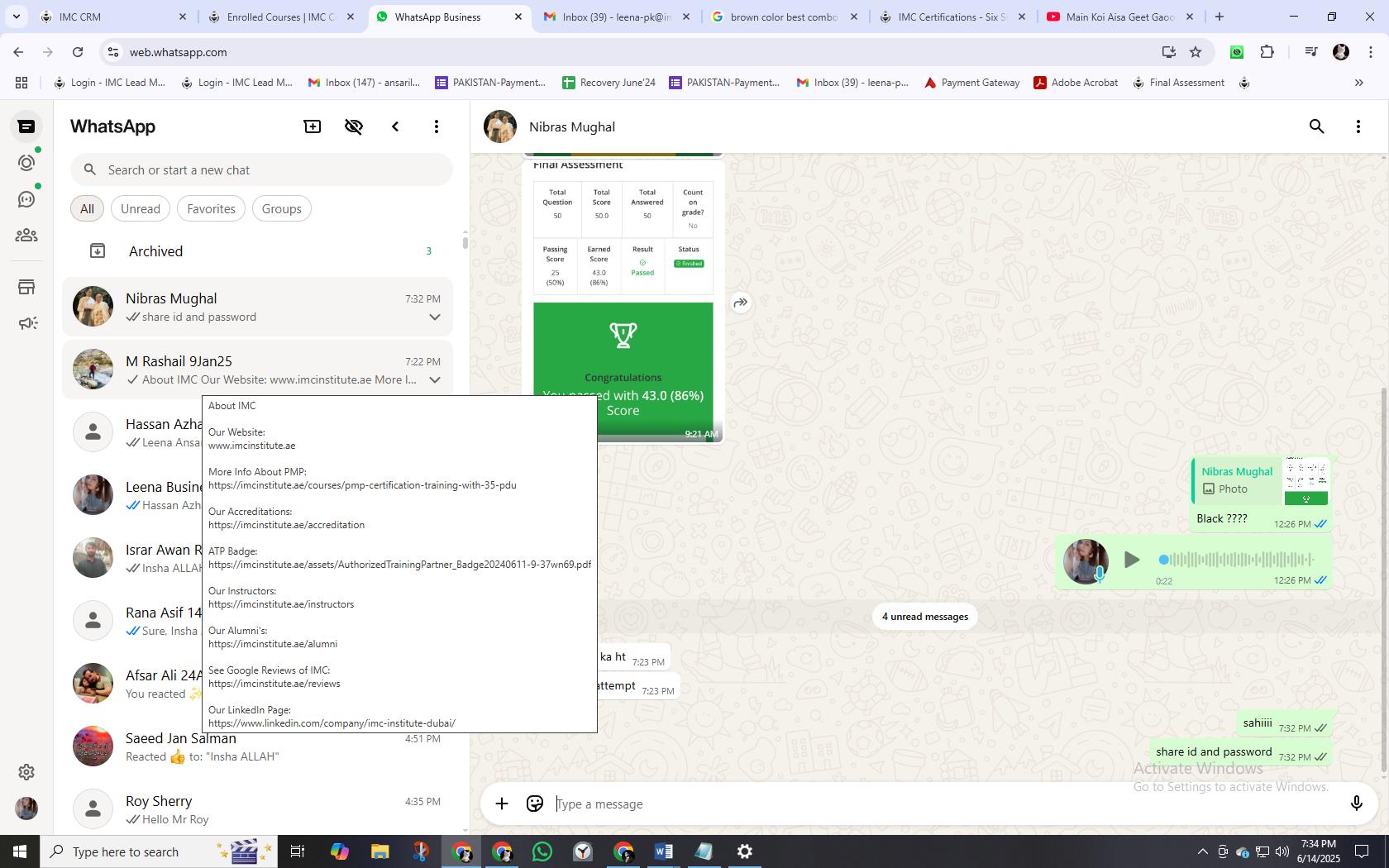Reload the web.whatsapp.com page

coord(78,52)
